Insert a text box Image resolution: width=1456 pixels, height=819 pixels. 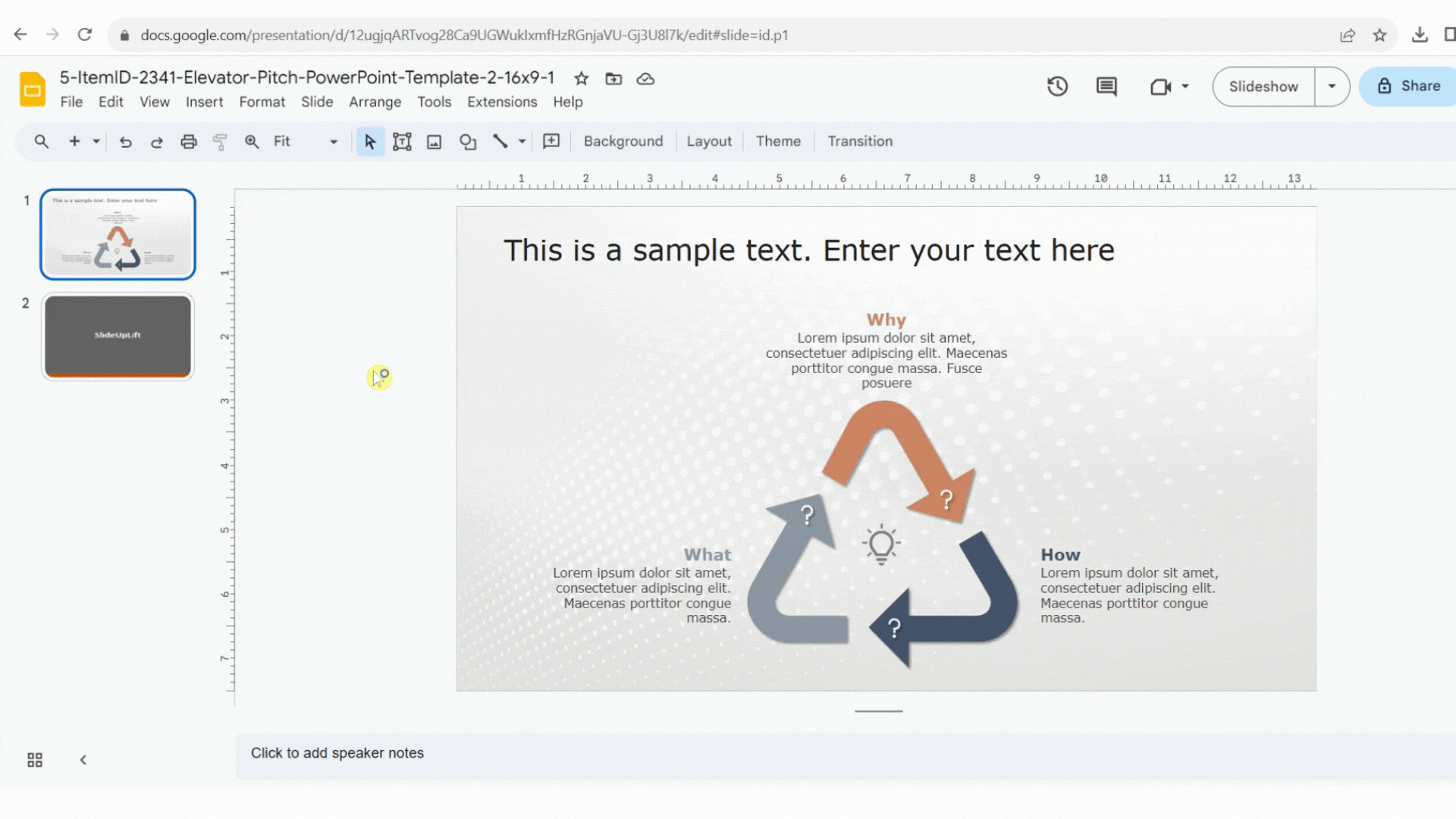pyautogui.click(x=402, y=142)
